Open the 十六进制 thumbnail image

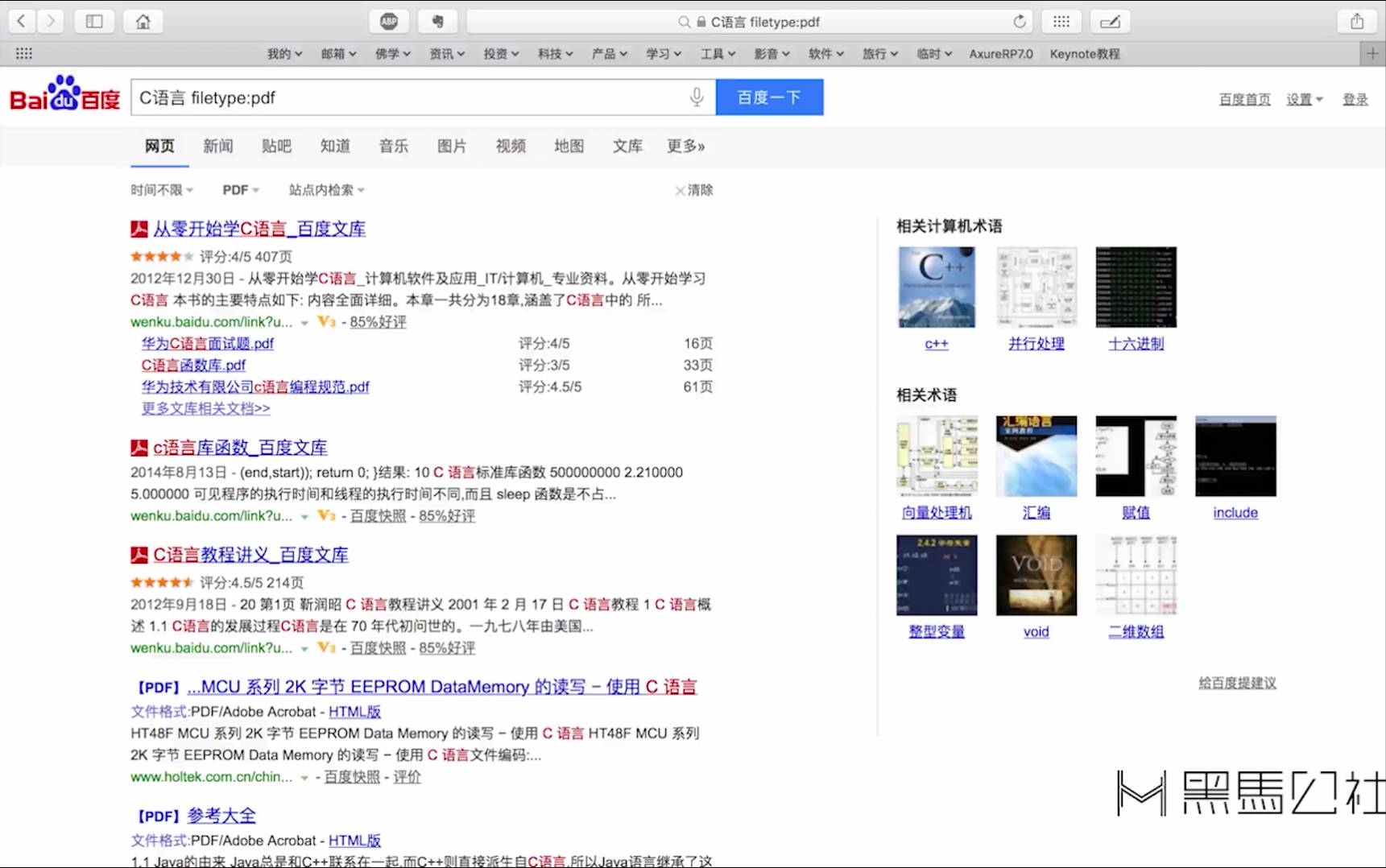(1136, 287)
